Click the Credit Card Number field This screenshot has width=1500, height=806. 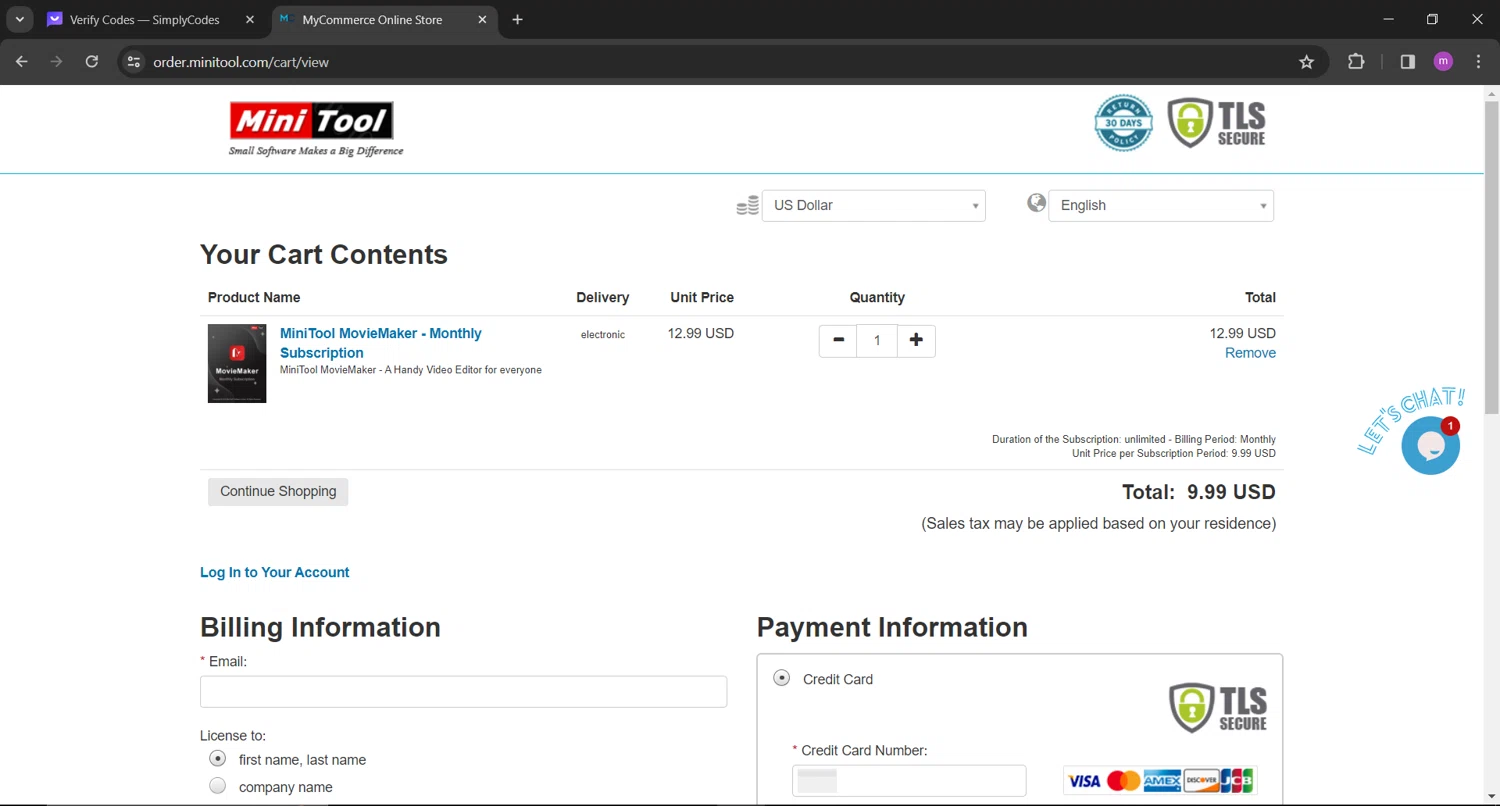click(x=909, y=781)
